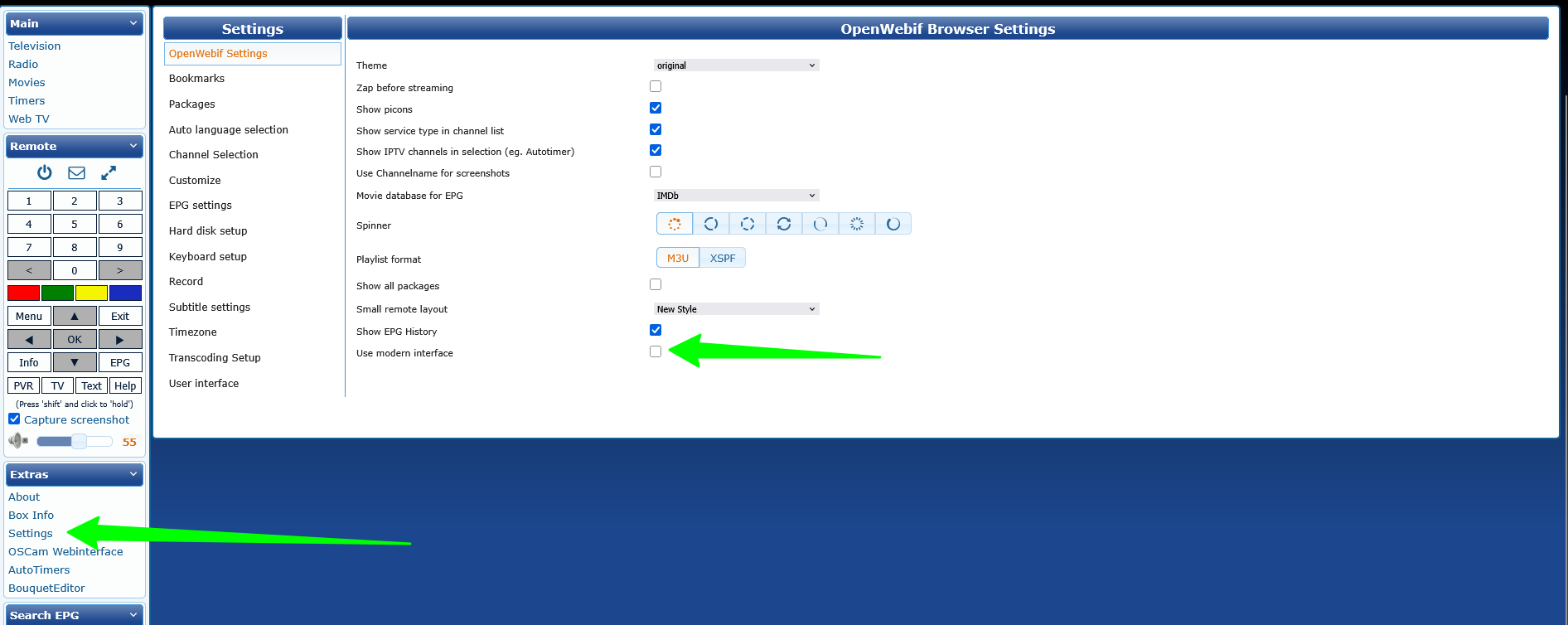Uncheck the Capture screenshot checkbox
Viewport: 1568px width, 625px height.
point(14,419)
